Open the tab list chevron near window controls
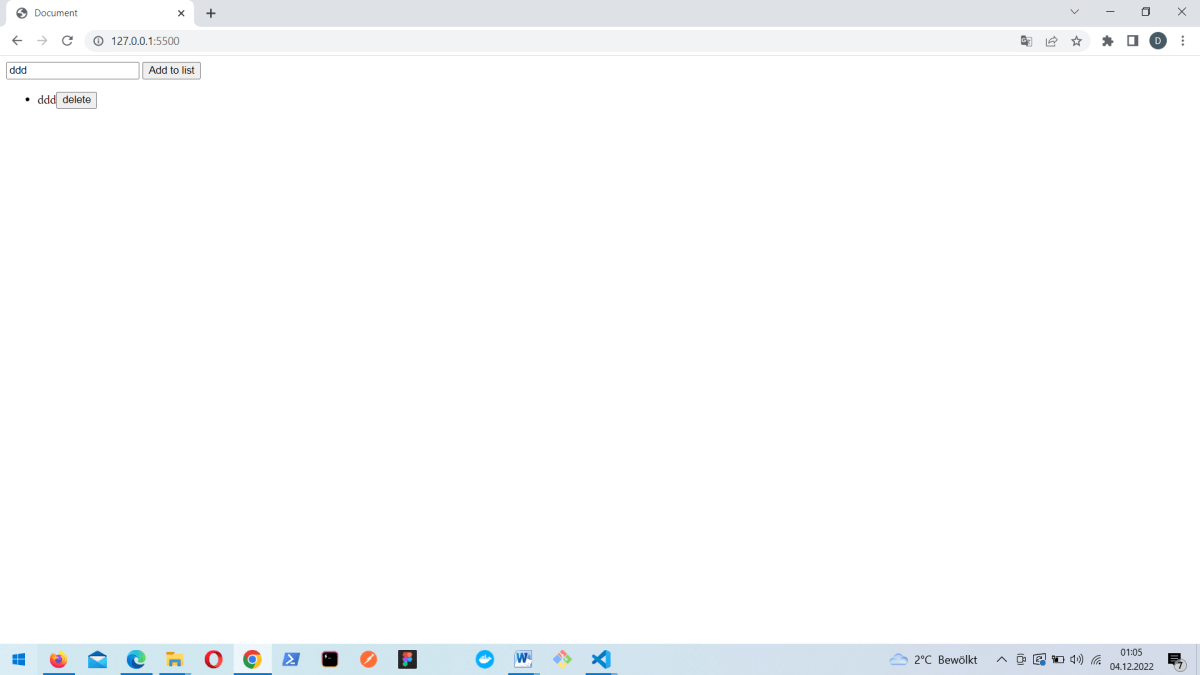 coord(1074,11)
